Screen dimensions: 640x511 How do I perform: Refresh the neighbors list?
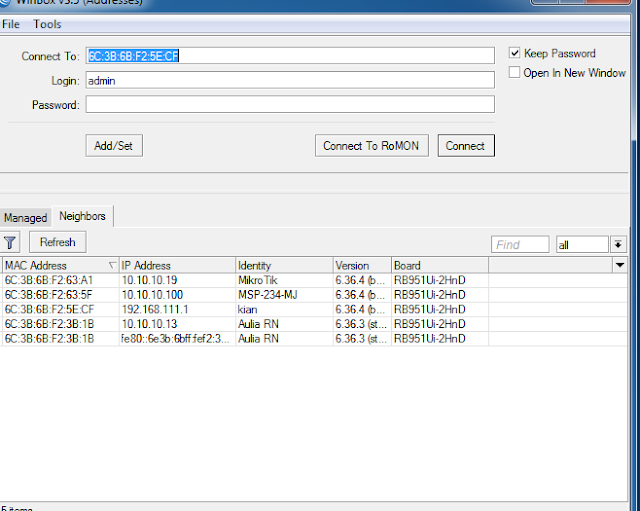point(58,242)
